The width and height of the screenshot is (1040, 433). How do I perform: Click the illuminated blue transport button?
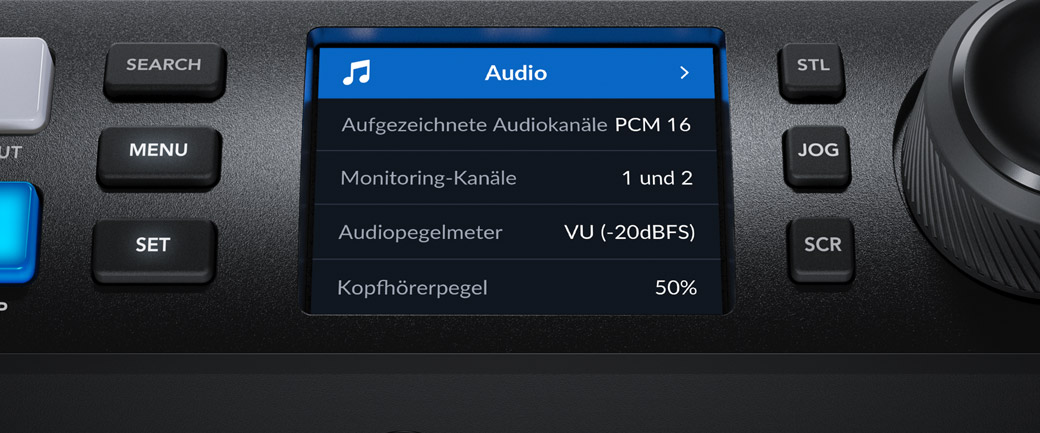pyautogui.click(x=17, y=232)
